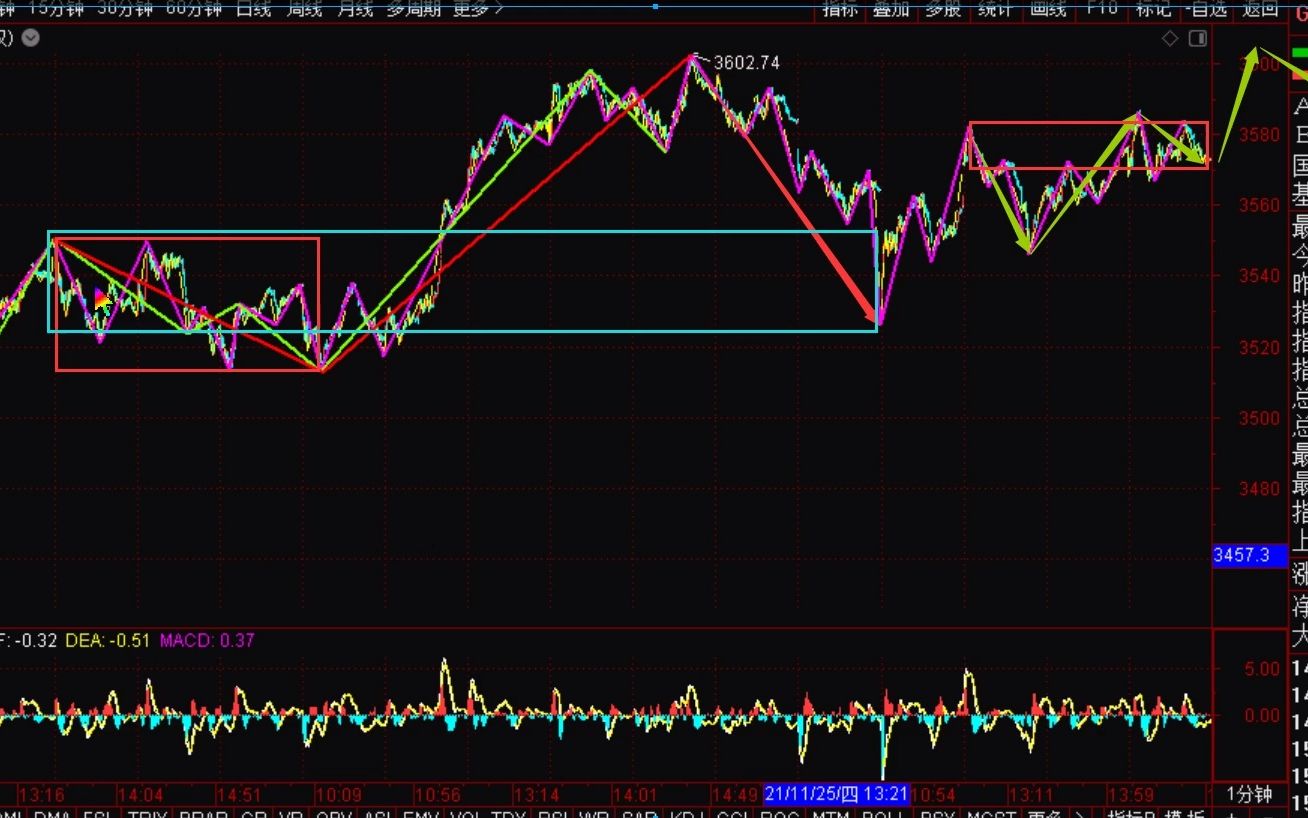Click the DEA: -0.51 indicator value
1308x818 pixels.
point(107,640)
